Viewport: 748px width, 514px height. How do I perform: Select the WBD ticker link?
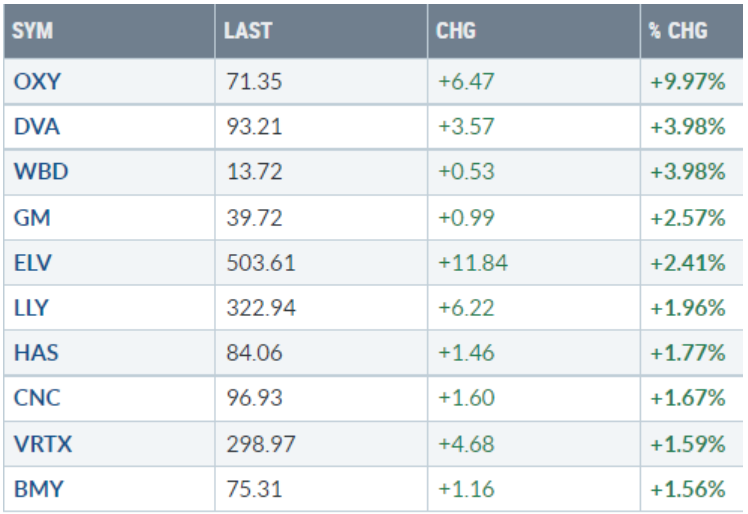(x=39, y=172)
